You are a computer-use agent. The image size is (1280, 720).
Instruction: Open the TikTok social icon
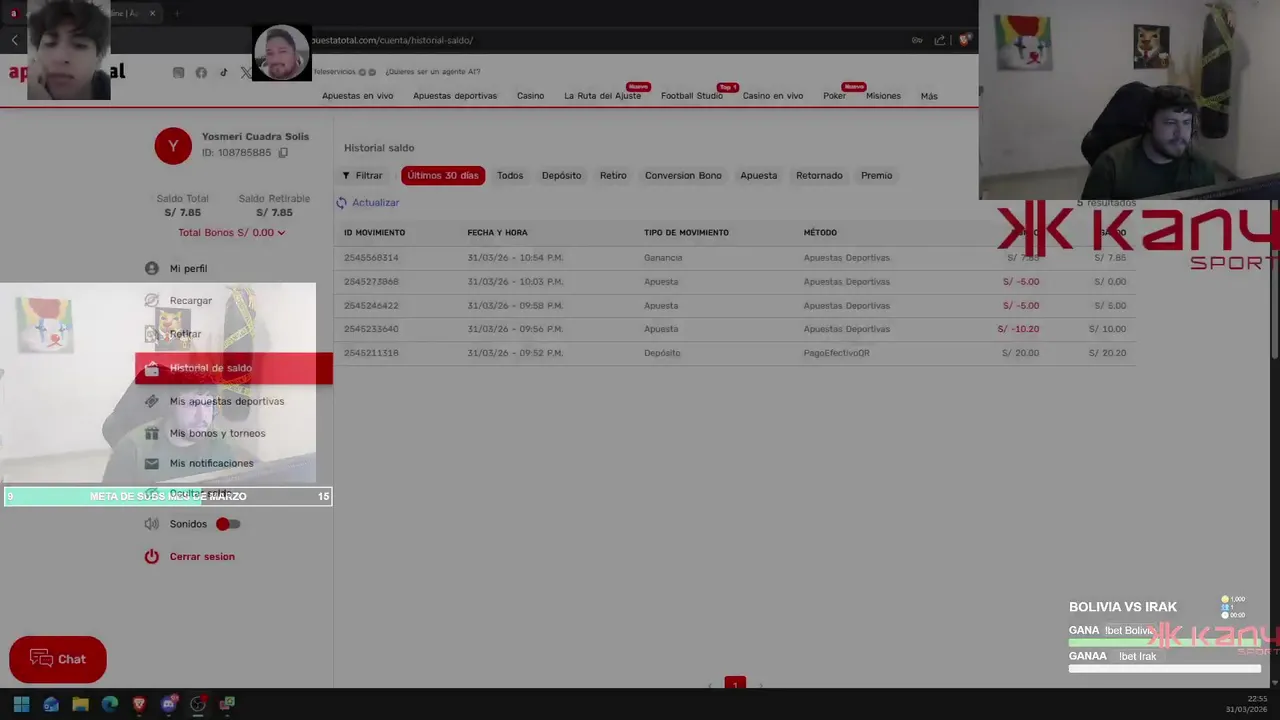pyautogui.click(x=223, y=72)
